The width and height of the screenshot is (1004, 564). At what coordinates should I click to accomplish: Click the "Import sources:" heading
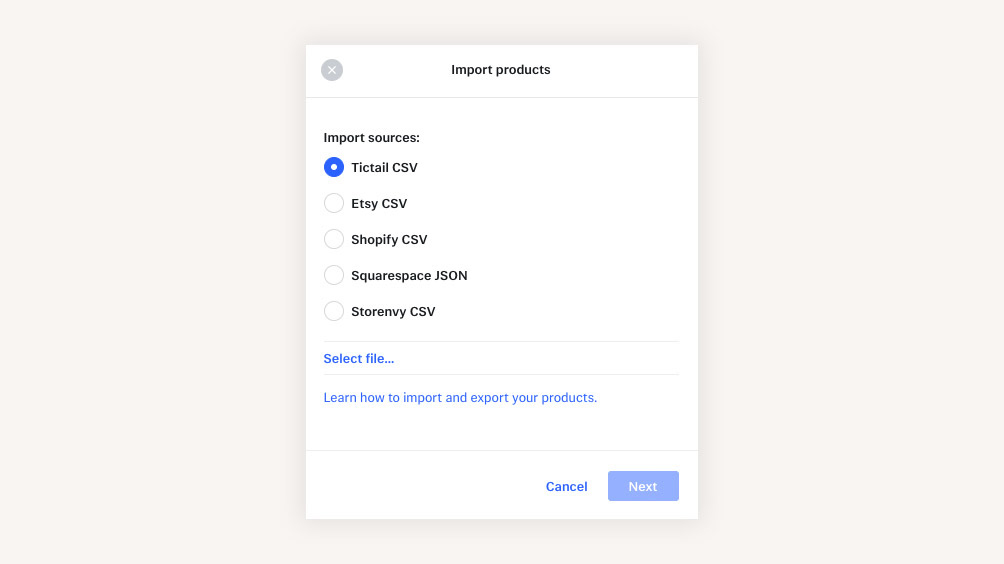372,137
